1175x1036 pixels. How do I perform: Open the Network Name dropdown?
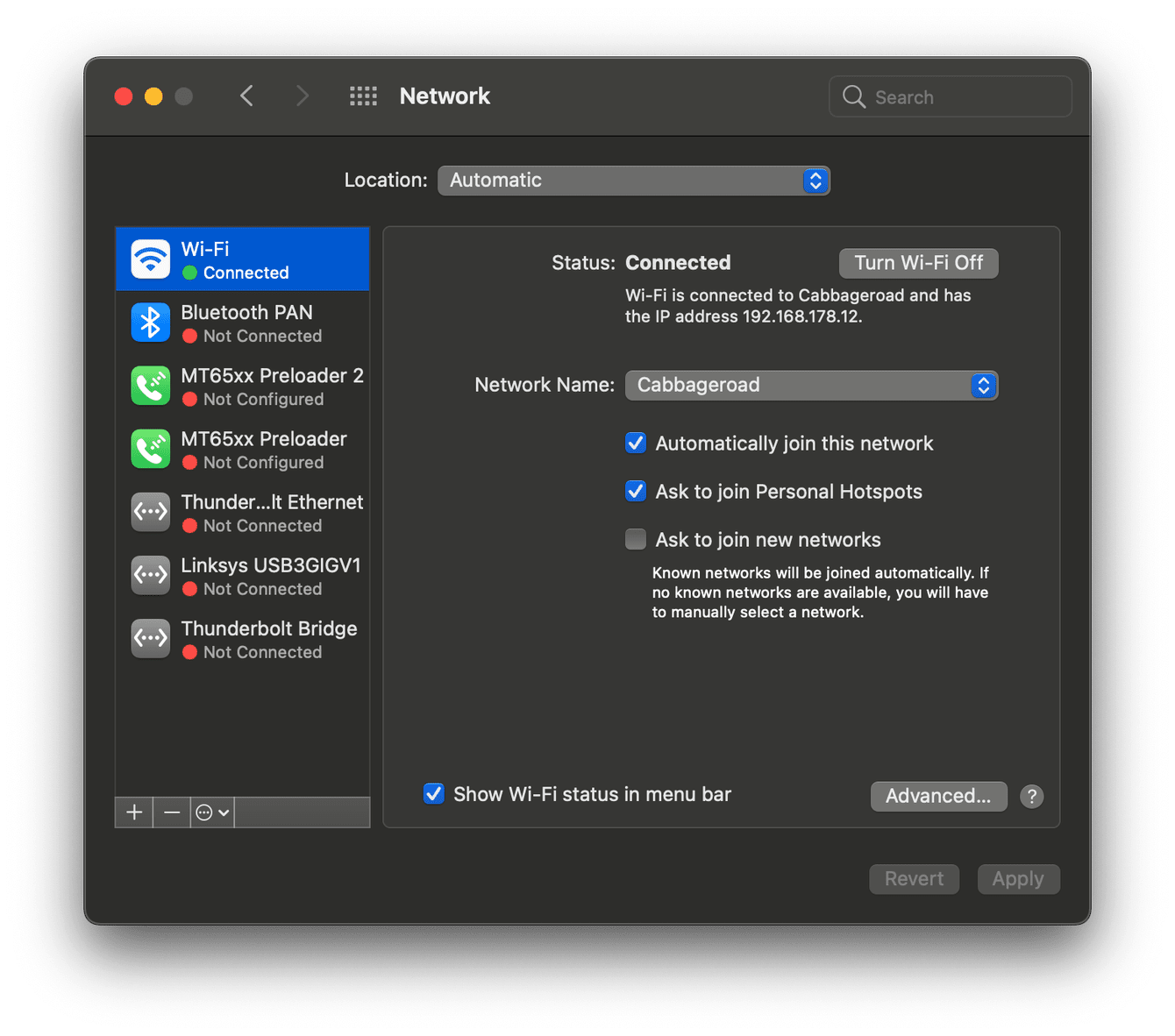point(810,385)
